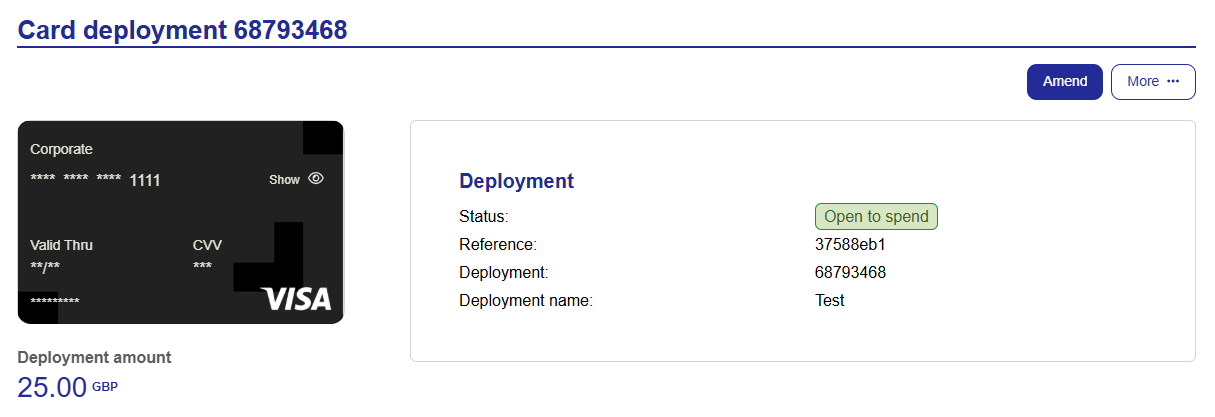Click the 25.00 deployment amount
This screenshot has height=417, width=1215.
(x=52, y=388)
